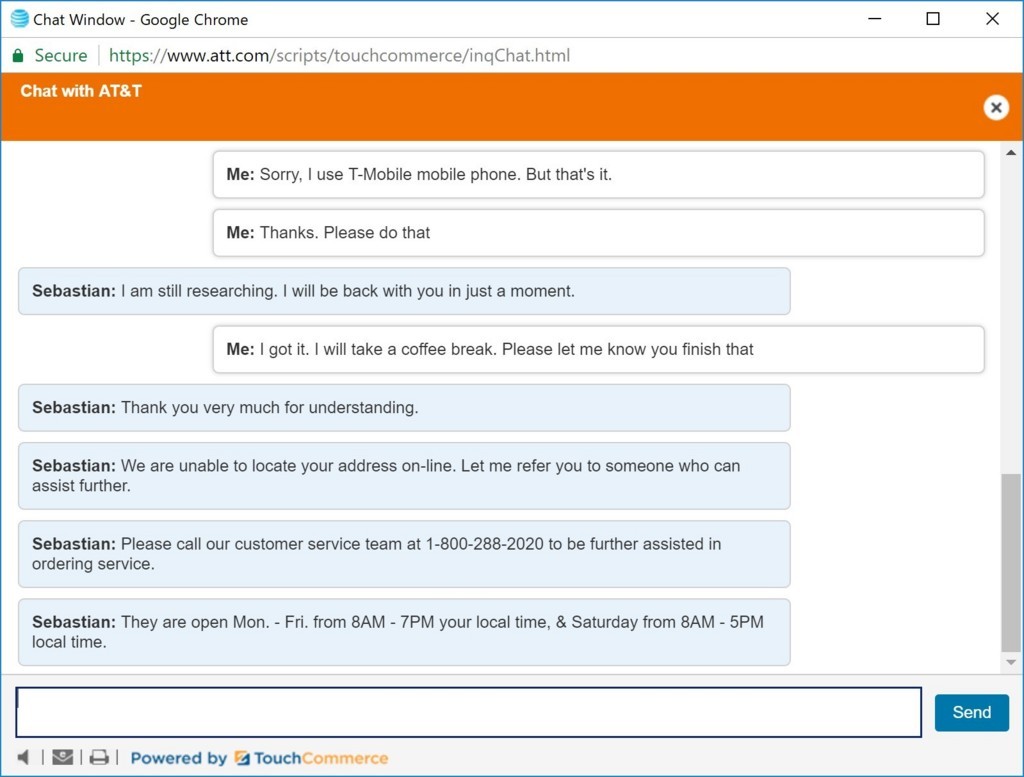Maximize the Chrome chat window
The image size is (1024, 777).
tap(933, 19)
